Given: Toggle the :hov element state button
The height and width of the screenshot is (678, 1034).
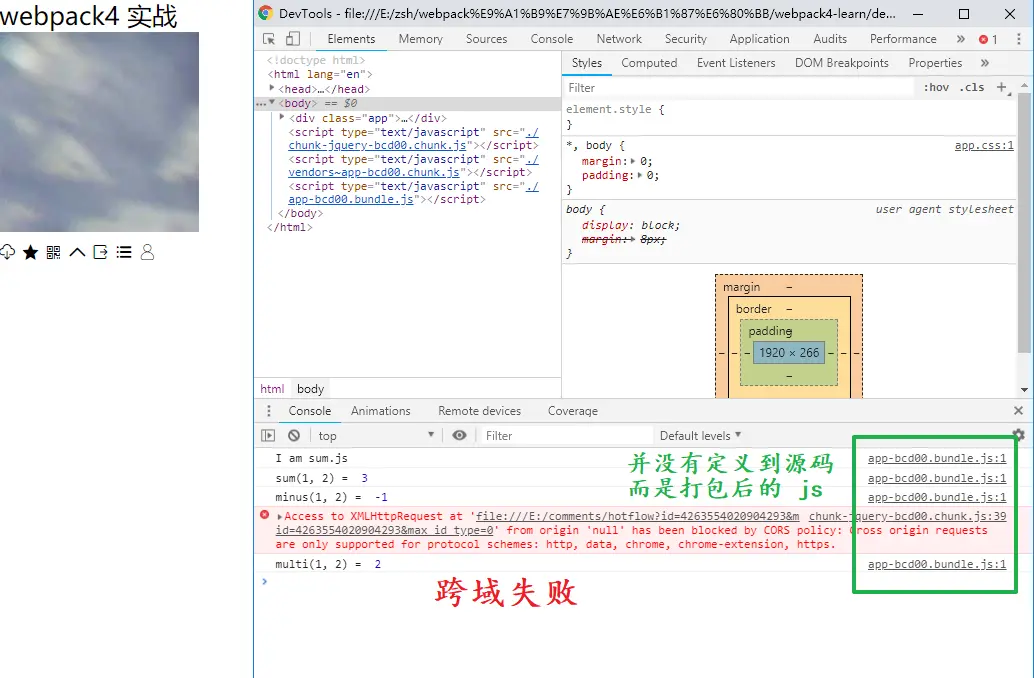Looking at the screenshot, I should (936, 87).
